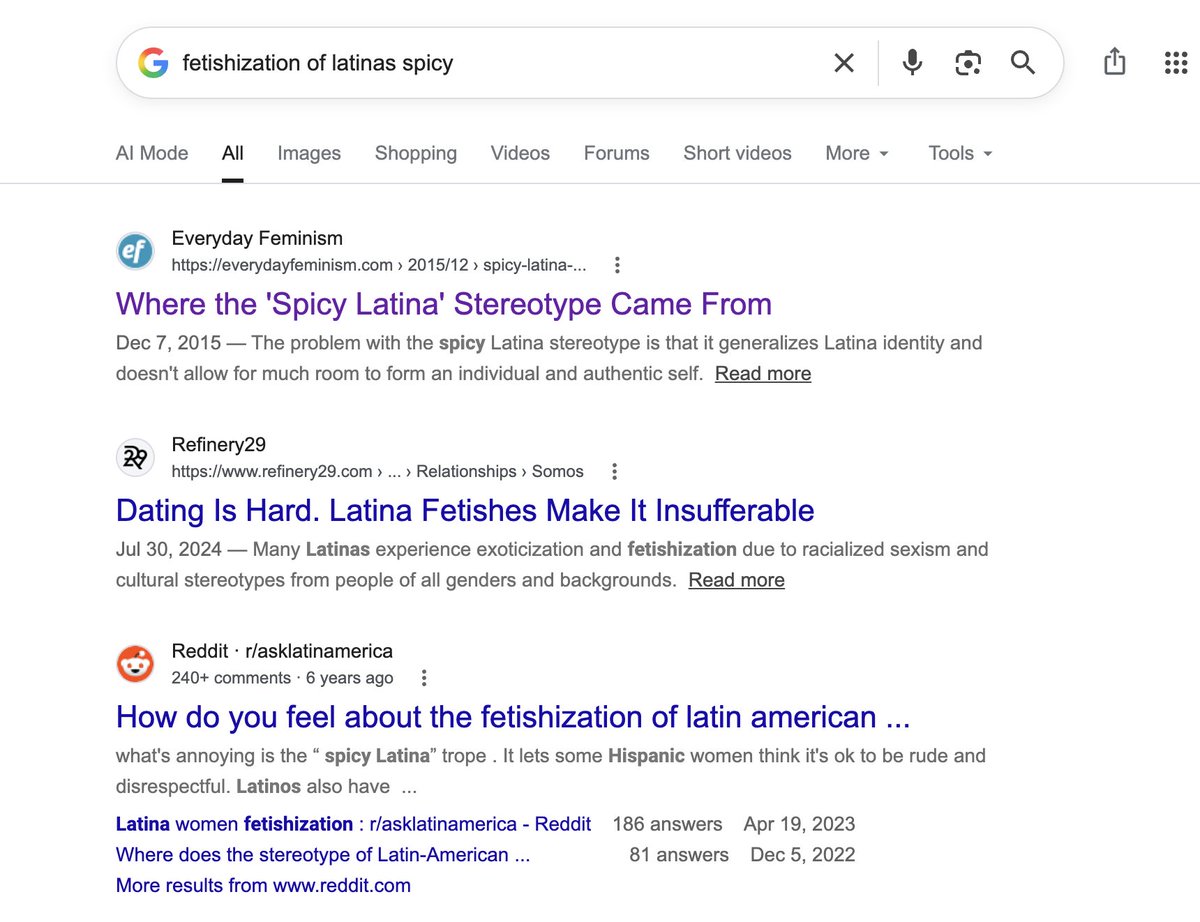Click the 'Everyday Feminism' site name

pyautogui.click(x=257, y=238)
